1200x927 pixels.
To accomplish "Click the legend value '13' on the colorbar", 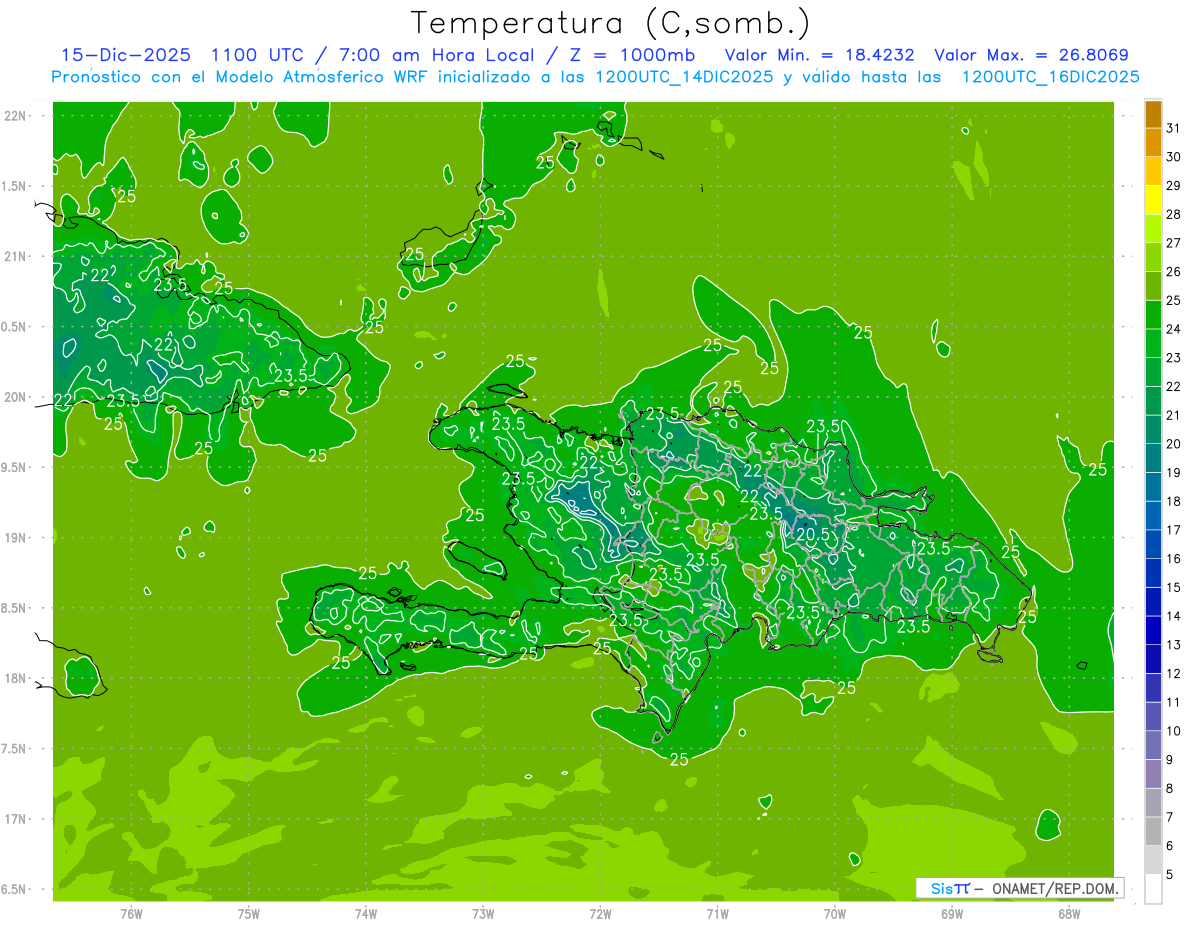I will 1173,645.
